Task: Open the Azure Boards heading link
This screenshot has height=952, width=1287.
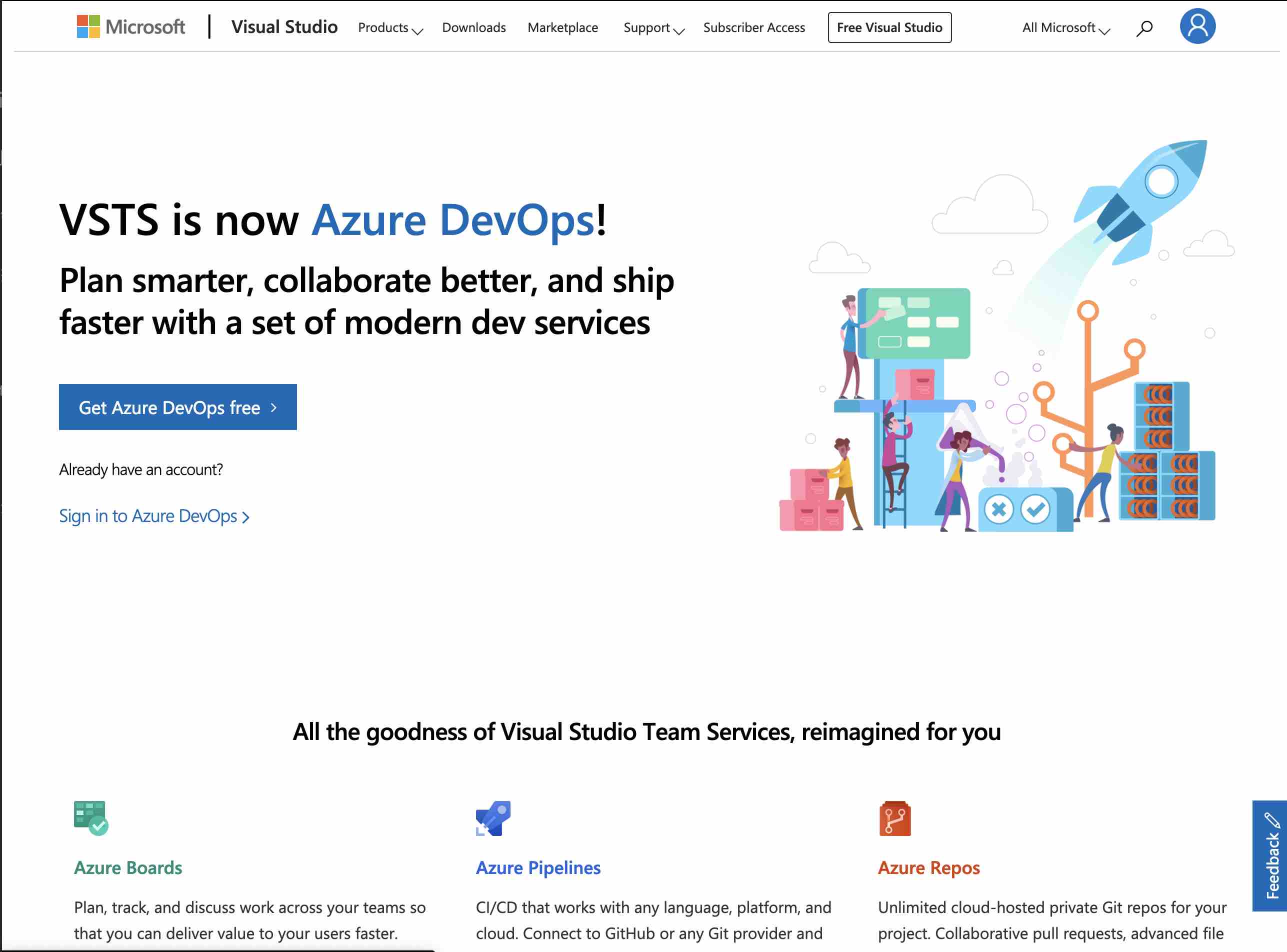Action: [x=128, y=867]
